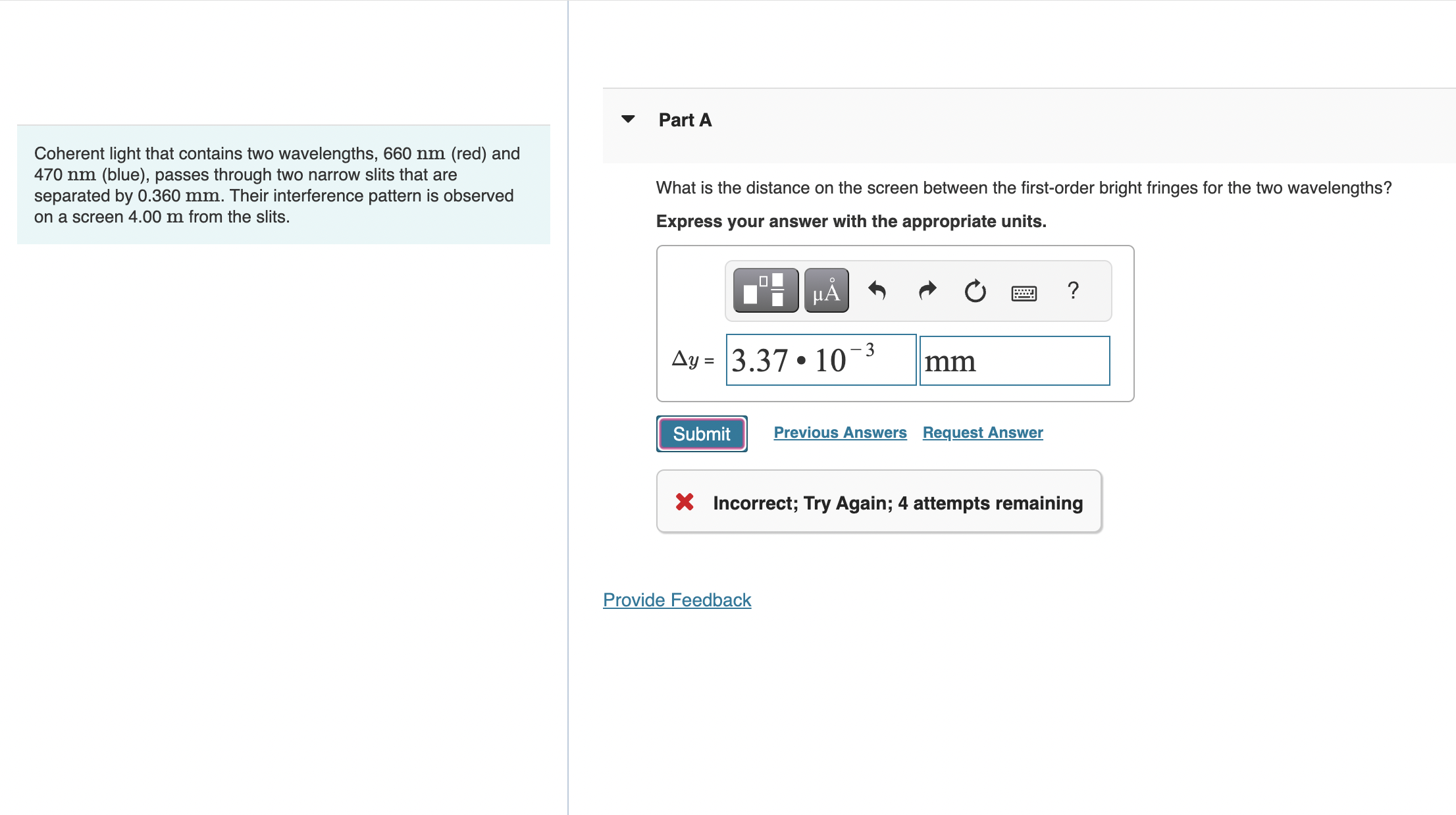Open keyboard shortcuts icon
The image size is (1456, 815).
tap(1024, 292)
